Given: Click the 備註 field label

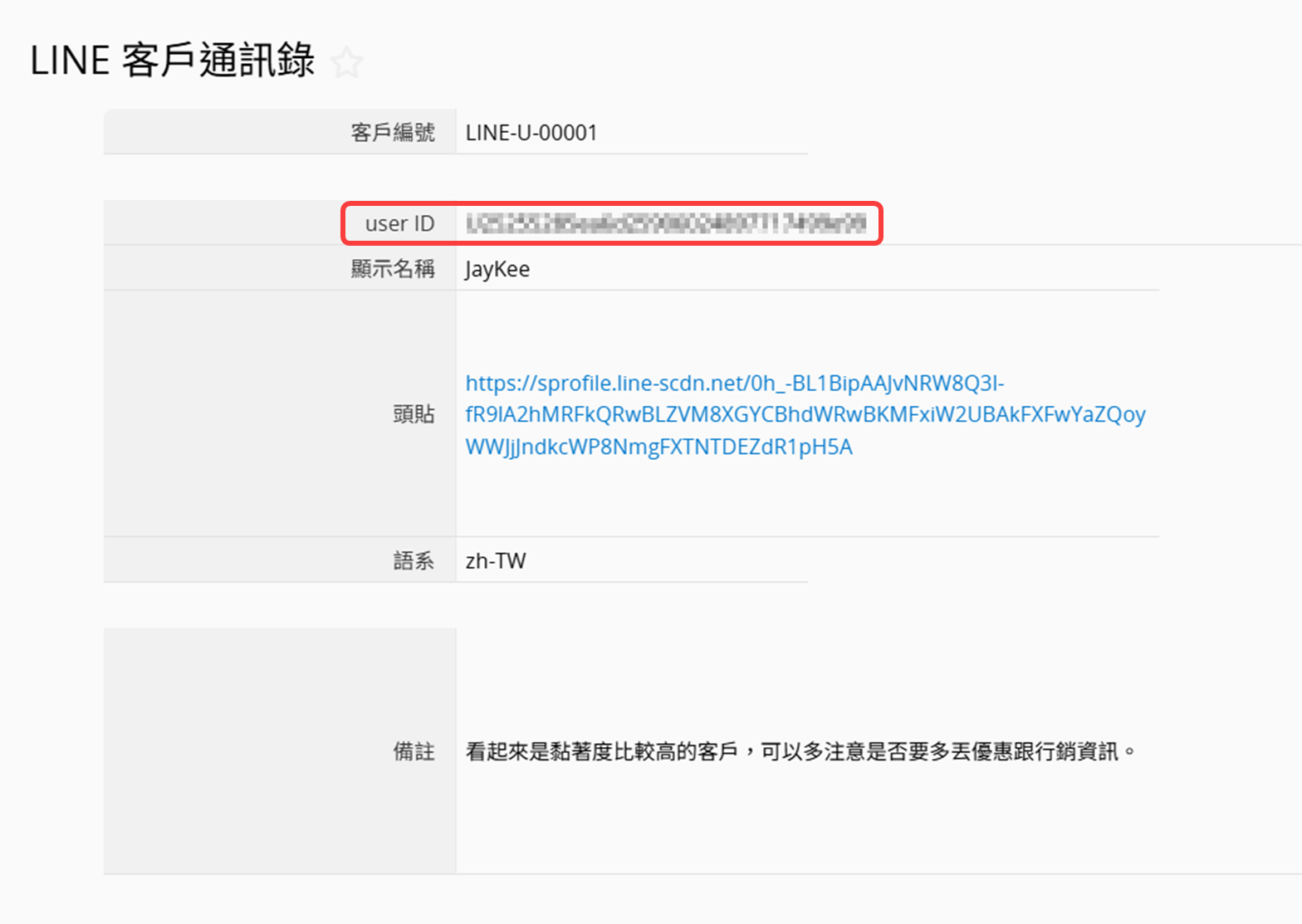Looking at the screenshot, I should click(414, 751).
